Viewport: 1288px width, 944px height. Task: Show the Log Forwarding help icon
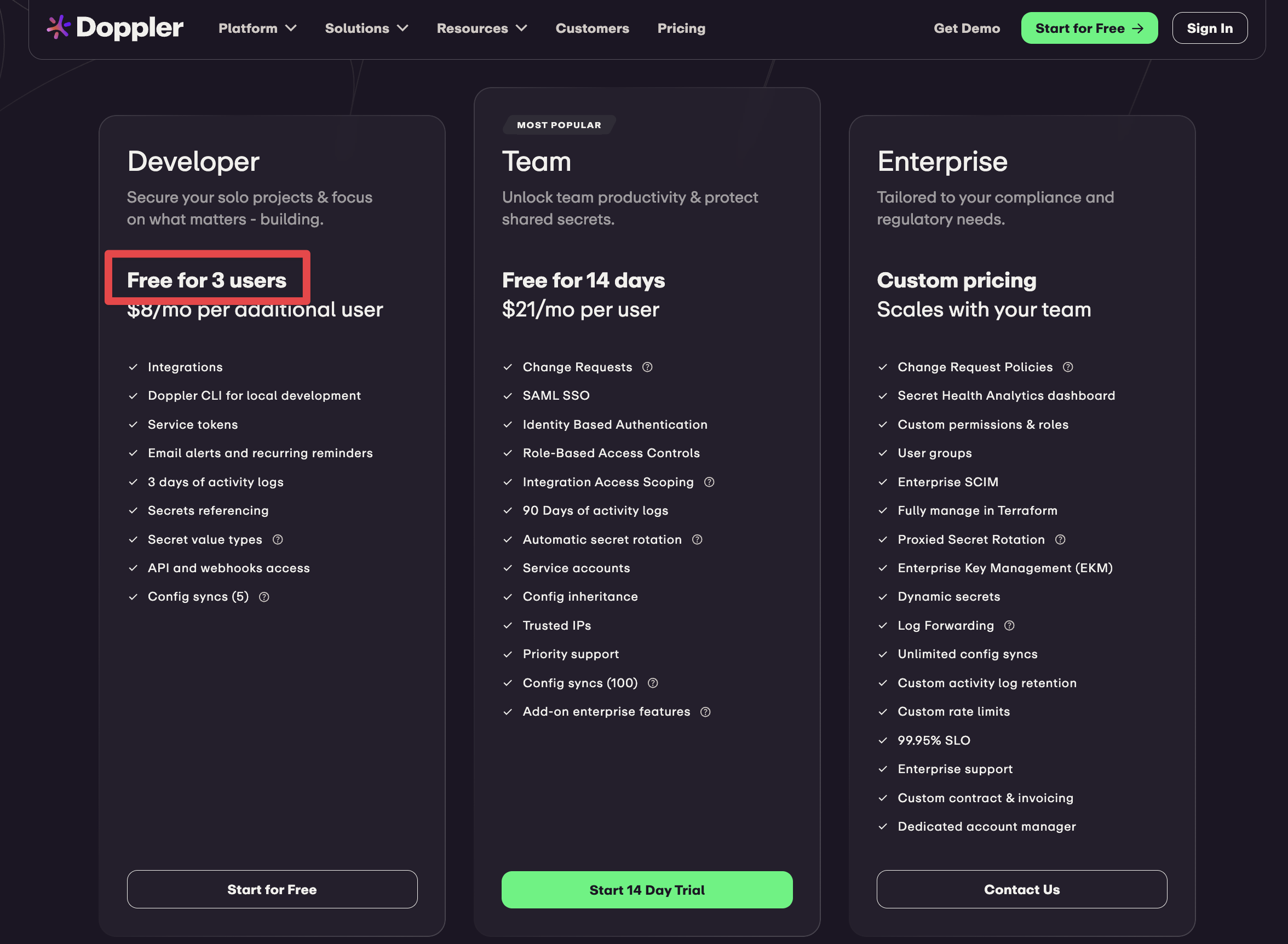click(1009, 625)
